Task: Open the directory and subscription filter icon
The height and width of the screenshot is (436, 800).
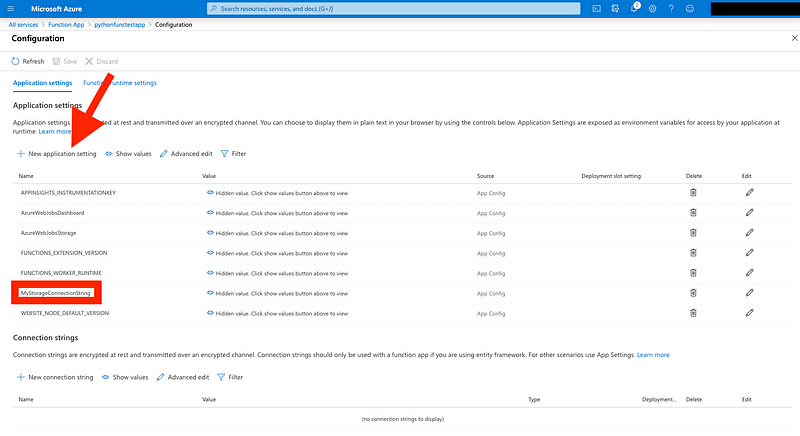Action: 615,8
